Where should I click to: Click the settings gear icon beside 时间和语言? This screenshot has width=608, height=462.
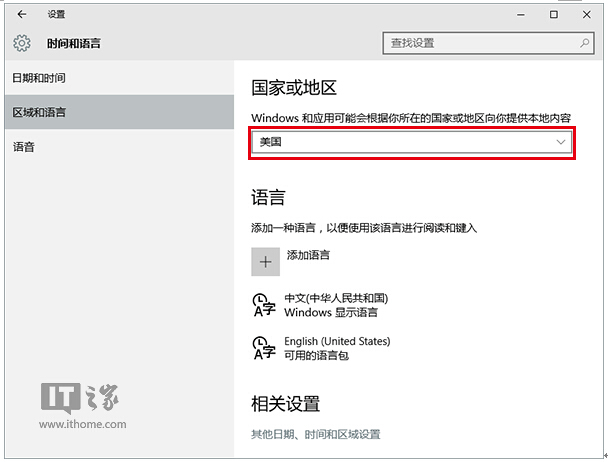pyautogui.click(x=22, y=43)
